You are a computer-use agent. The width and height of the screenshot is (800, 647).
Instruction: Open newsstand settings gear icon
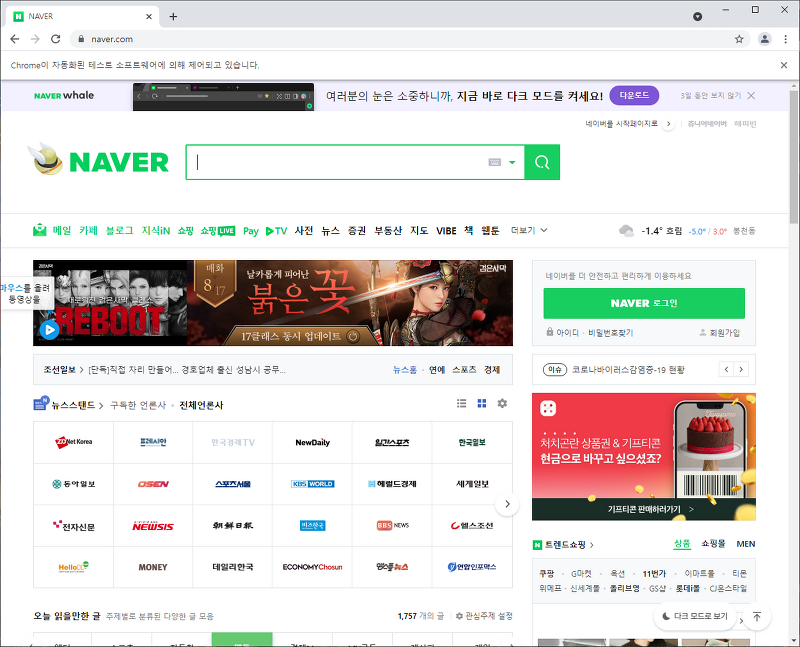click(x=502, y=403)
